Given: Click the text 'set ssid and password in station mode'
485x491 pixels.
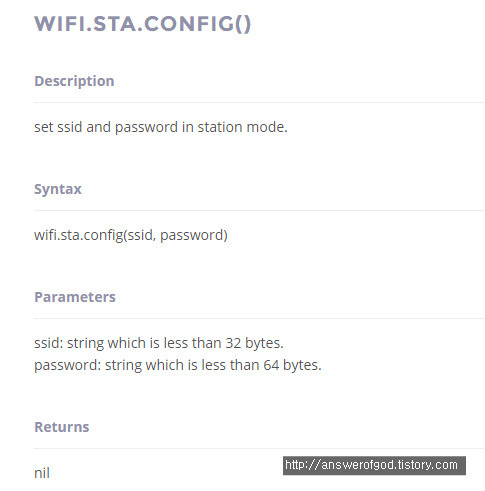Looking at the screenshot, I should point(161,127).
